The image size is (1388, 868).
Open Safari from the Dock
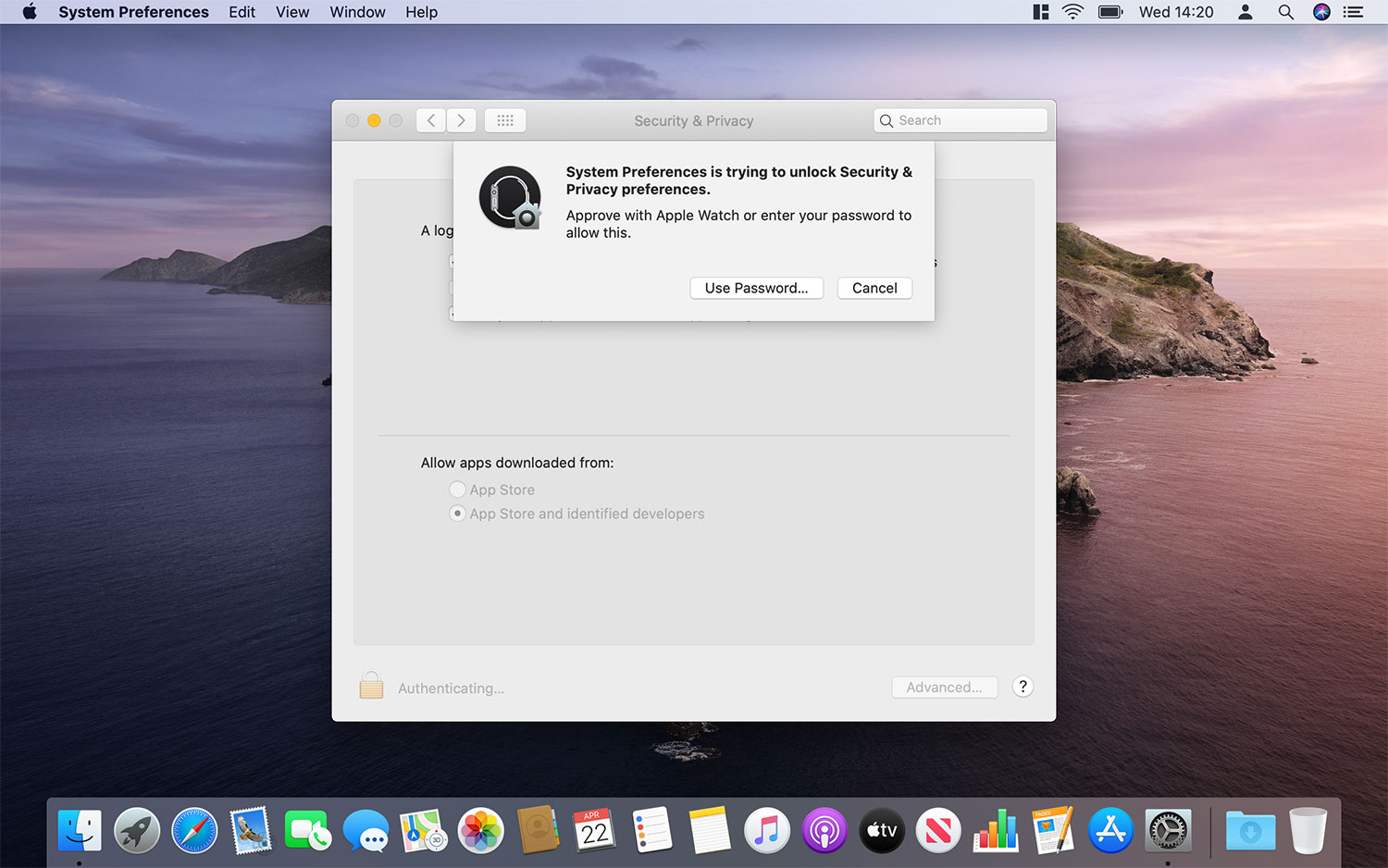[193, 830]
